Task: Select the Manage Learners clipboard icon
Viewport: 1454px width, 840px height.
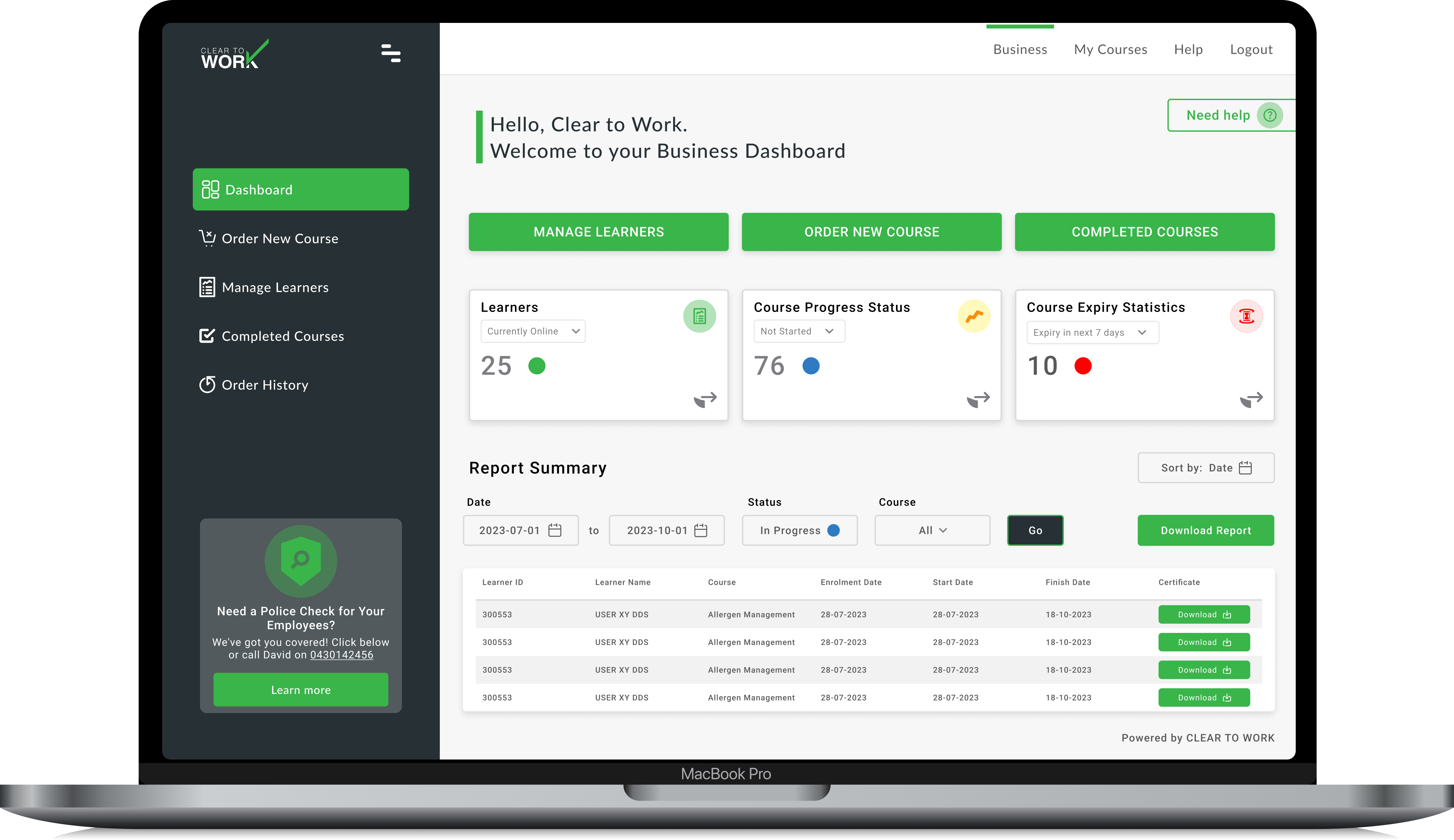Action: [207, 287]
